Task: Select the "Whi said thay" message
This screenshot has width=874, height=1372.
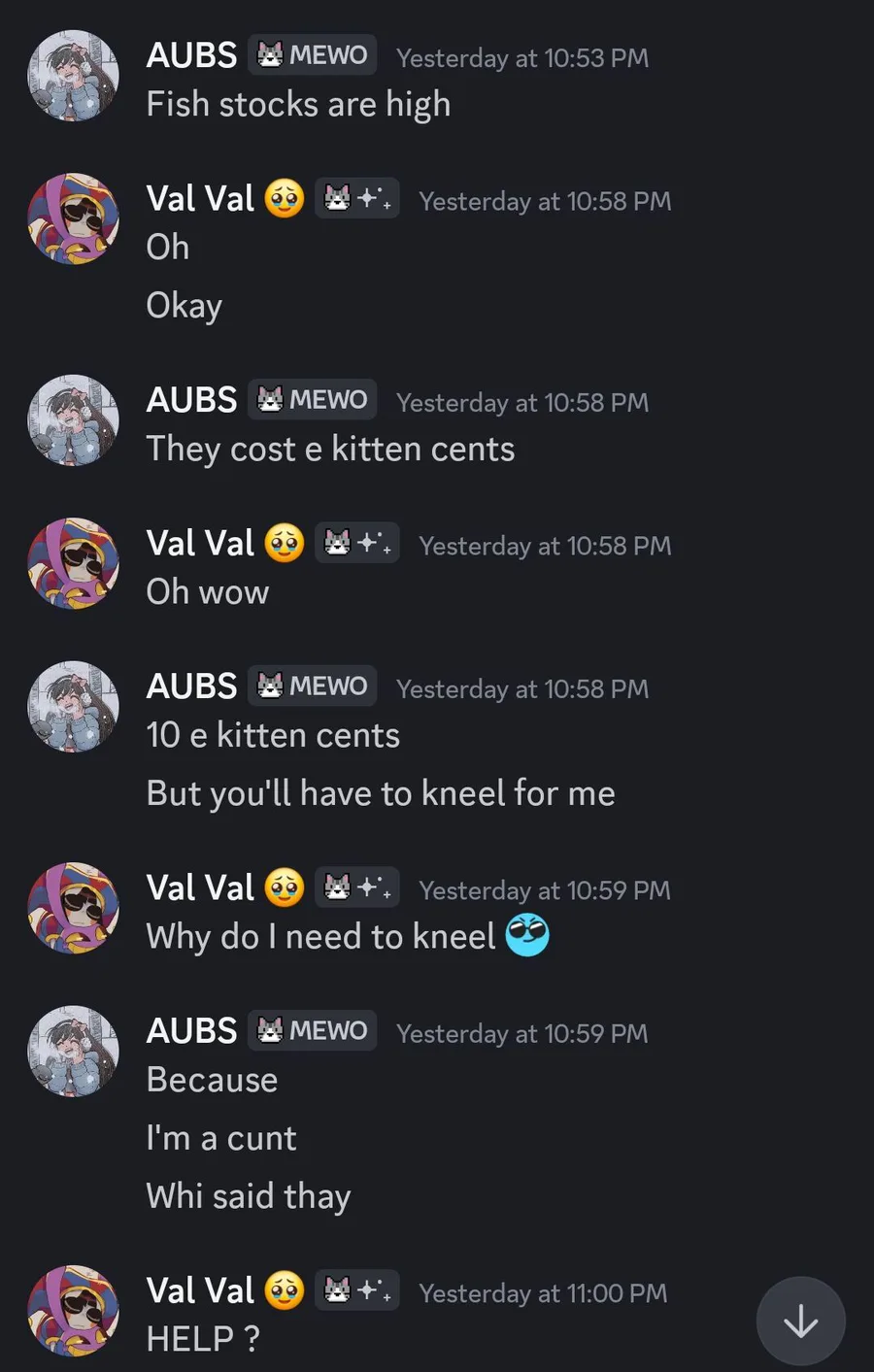Action: click(x=249, y=1196)
